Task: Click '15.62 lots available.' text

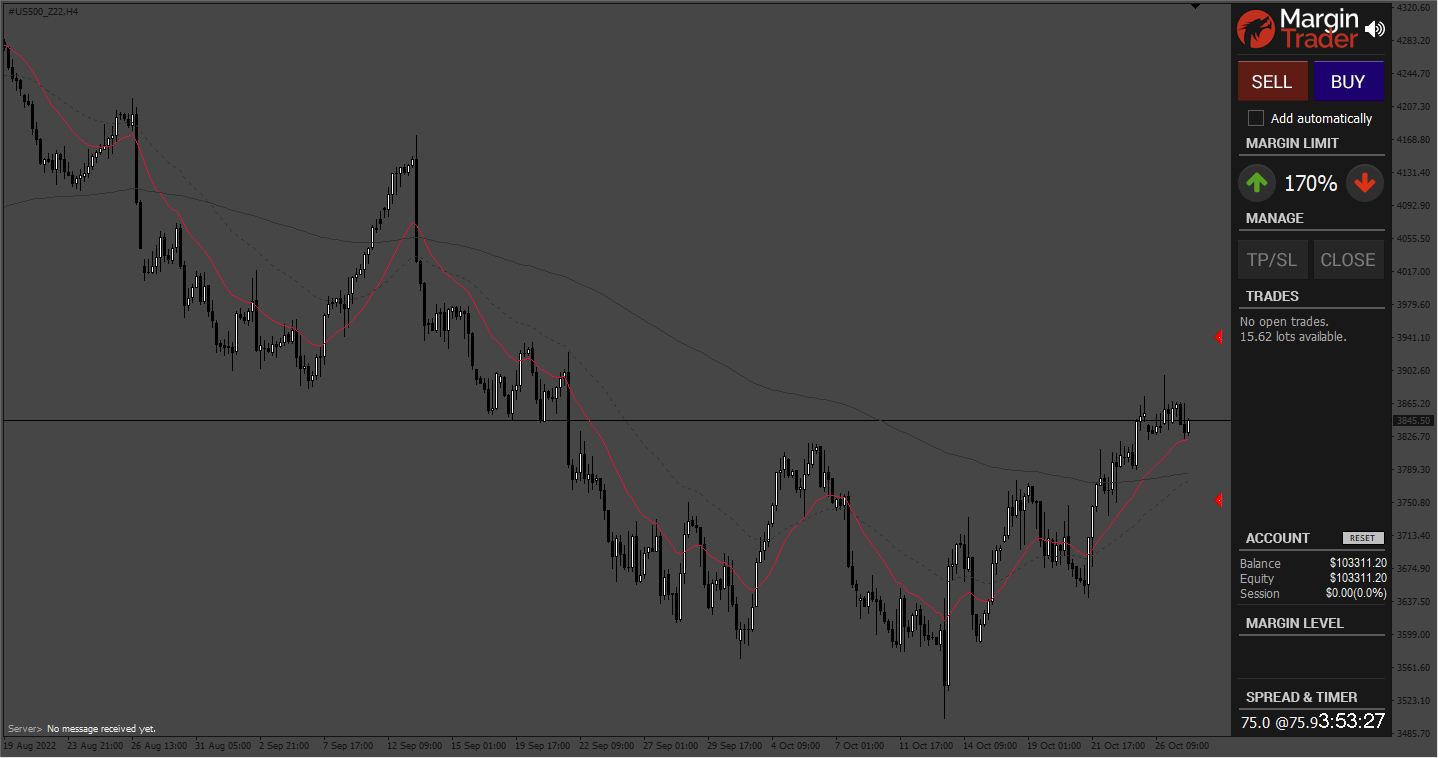Action: 1293,337
